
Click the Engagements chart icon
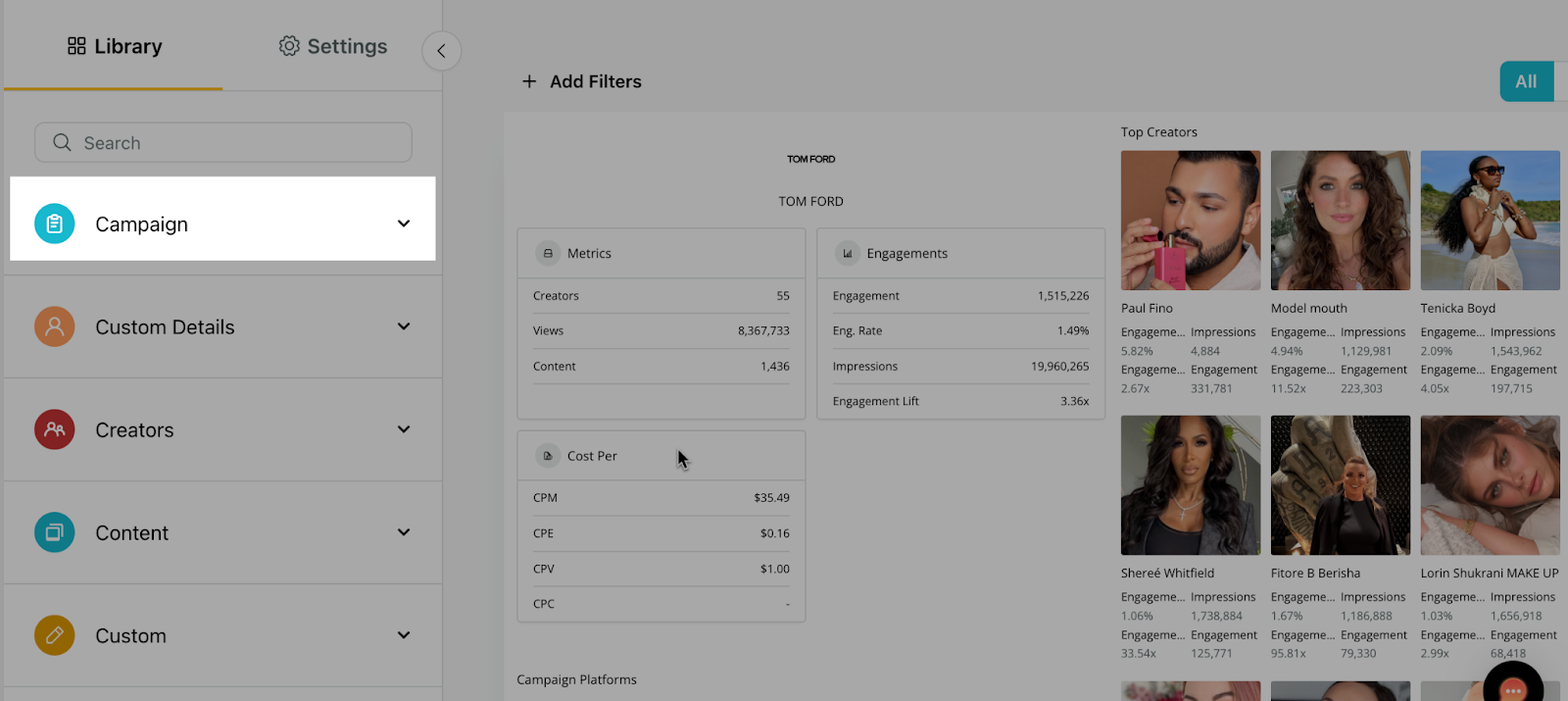(x=848, y=253)
